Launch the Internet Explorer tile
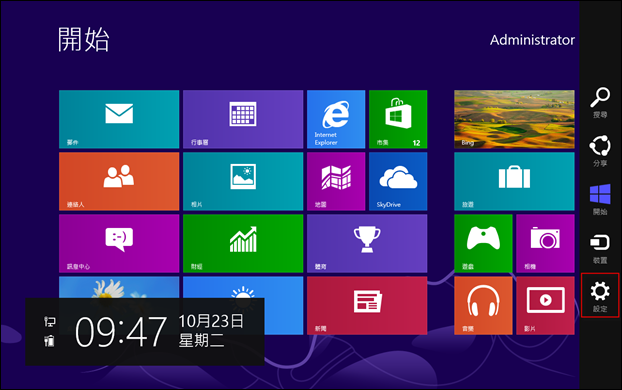Image resolution: width=622 pixels, height=390 pixels. click(x=336, y=119)
